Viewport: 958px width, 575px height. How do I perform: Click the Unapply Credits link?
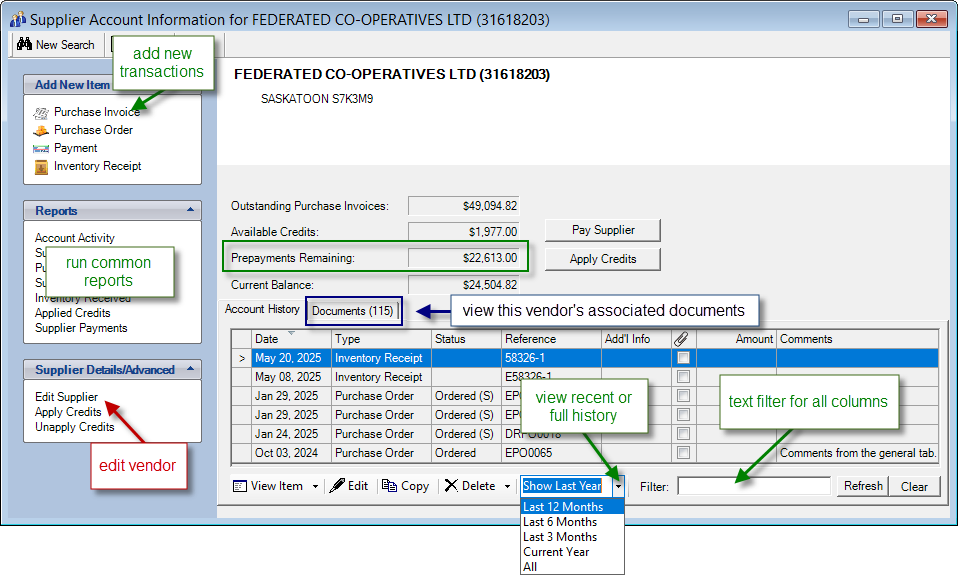click(x=75, y=427)
